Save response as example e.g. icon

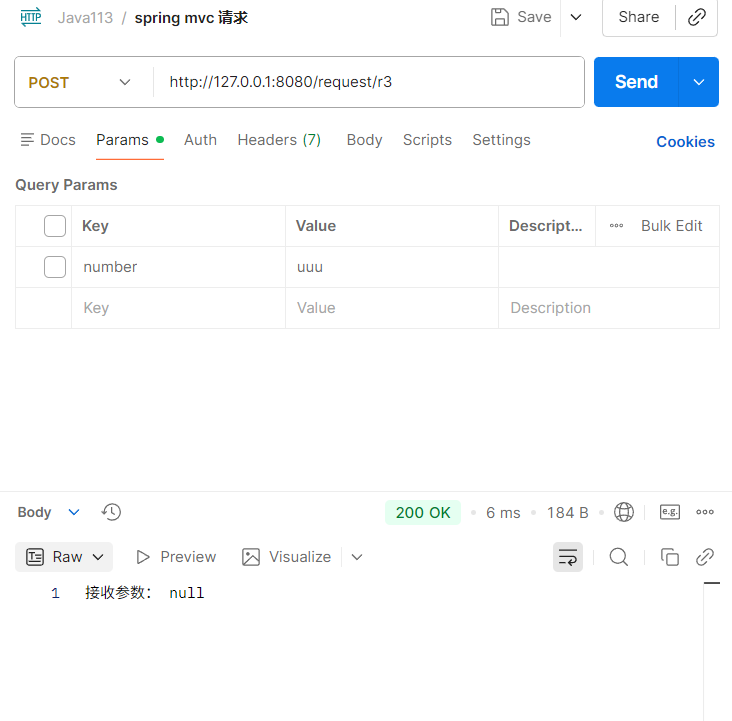(669, 512)
